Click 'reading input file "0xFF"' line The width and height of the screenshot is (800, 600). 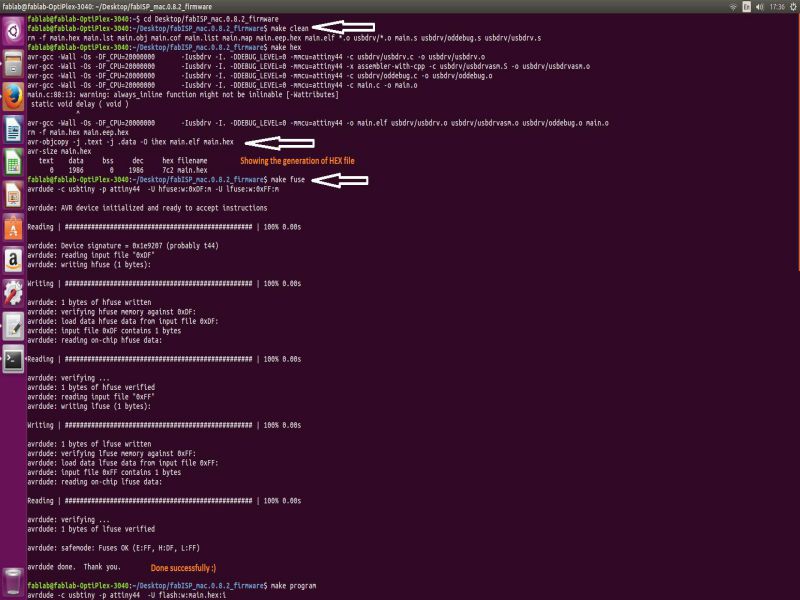(x=91, y=397)
